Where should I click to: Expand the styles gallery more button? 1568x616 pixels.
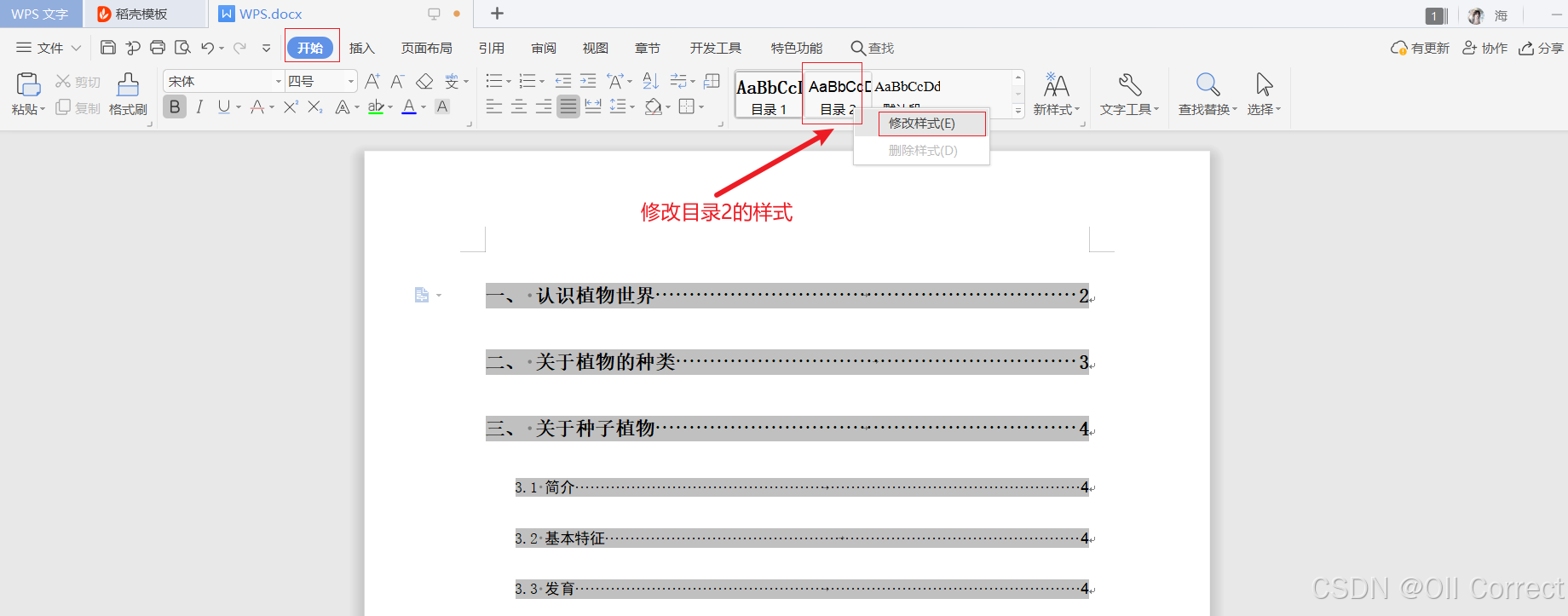(x=1018, y=111)
